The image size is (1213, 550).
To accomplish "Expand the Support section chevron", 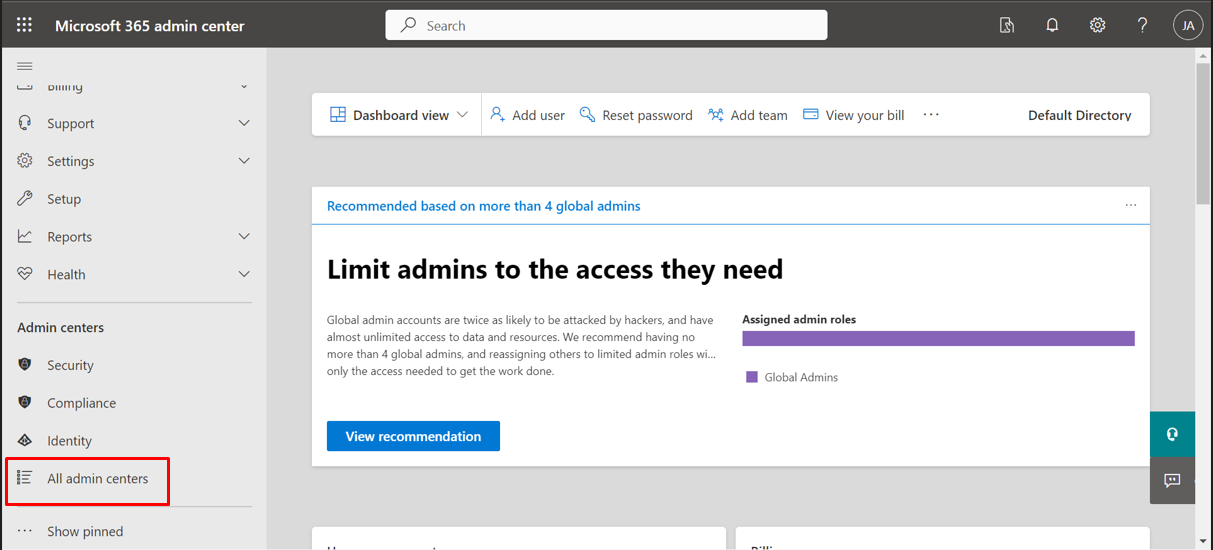I will click(x=244, y=123).
